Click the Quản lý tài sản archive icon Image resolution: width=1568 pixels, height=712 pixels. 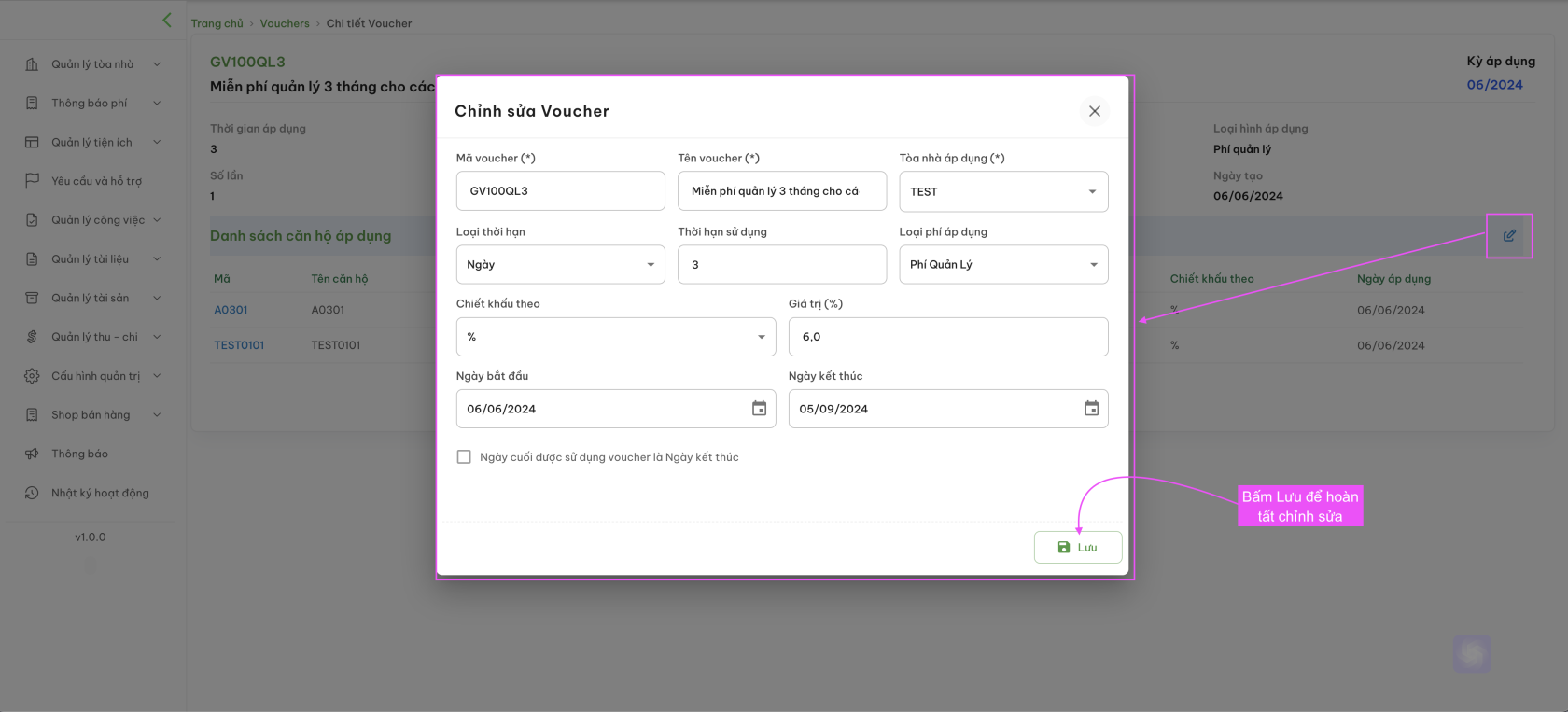32,298
